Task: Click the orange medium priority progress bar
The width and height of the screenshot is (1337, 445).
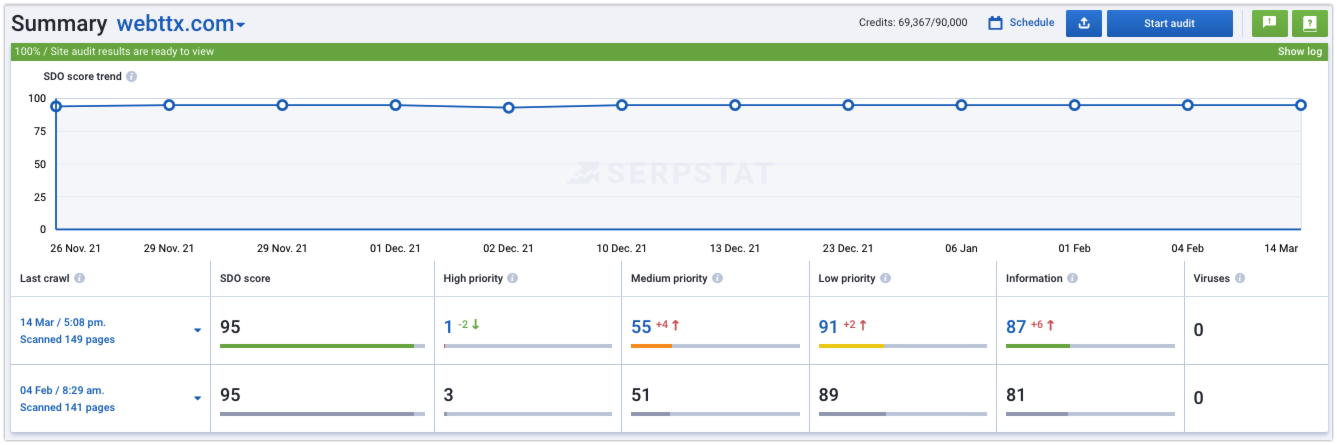Action: 651,346
